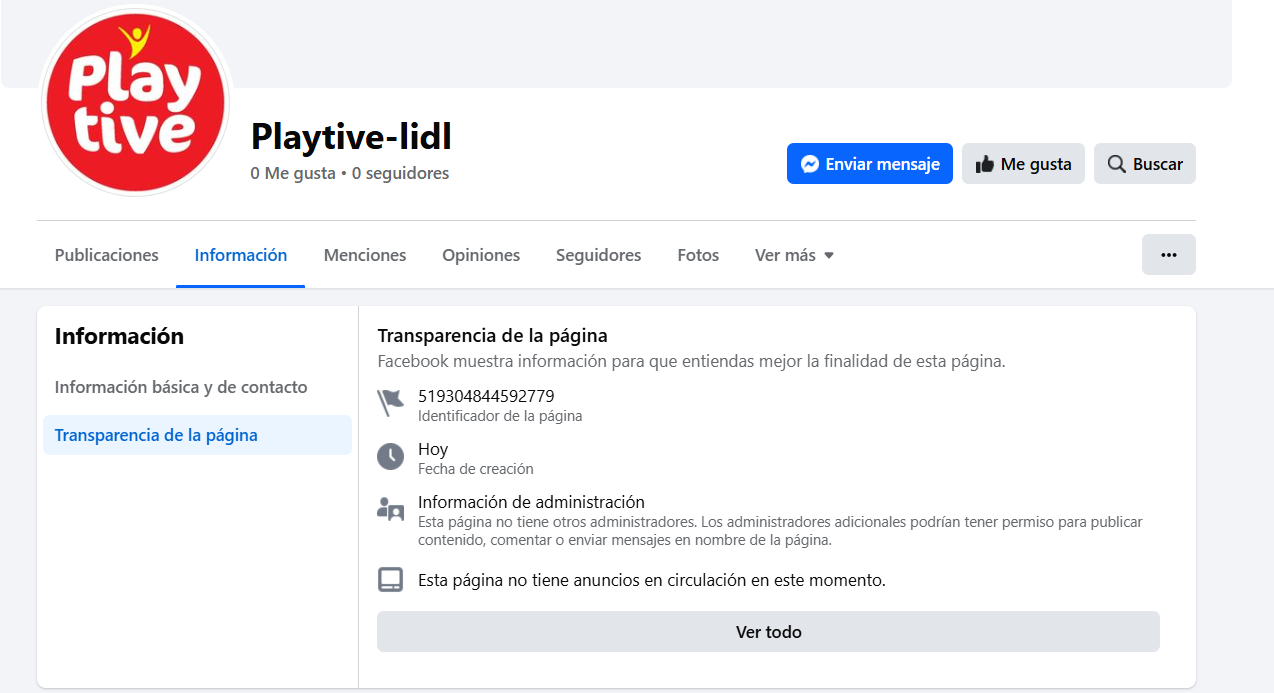Click the Enviar mensaje button
1274x693 pixels.
click(870, 164)
